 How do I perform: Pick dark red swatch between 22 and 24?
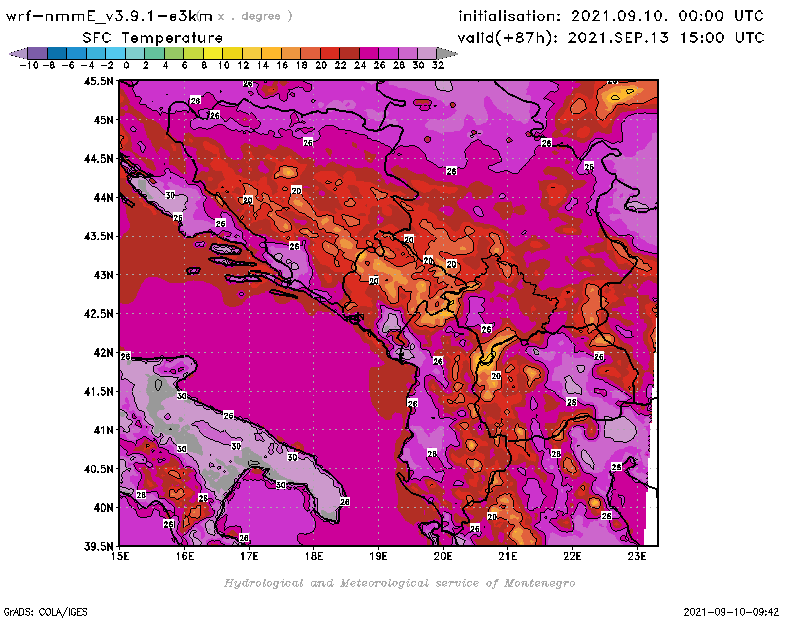(x=349, y=53)
